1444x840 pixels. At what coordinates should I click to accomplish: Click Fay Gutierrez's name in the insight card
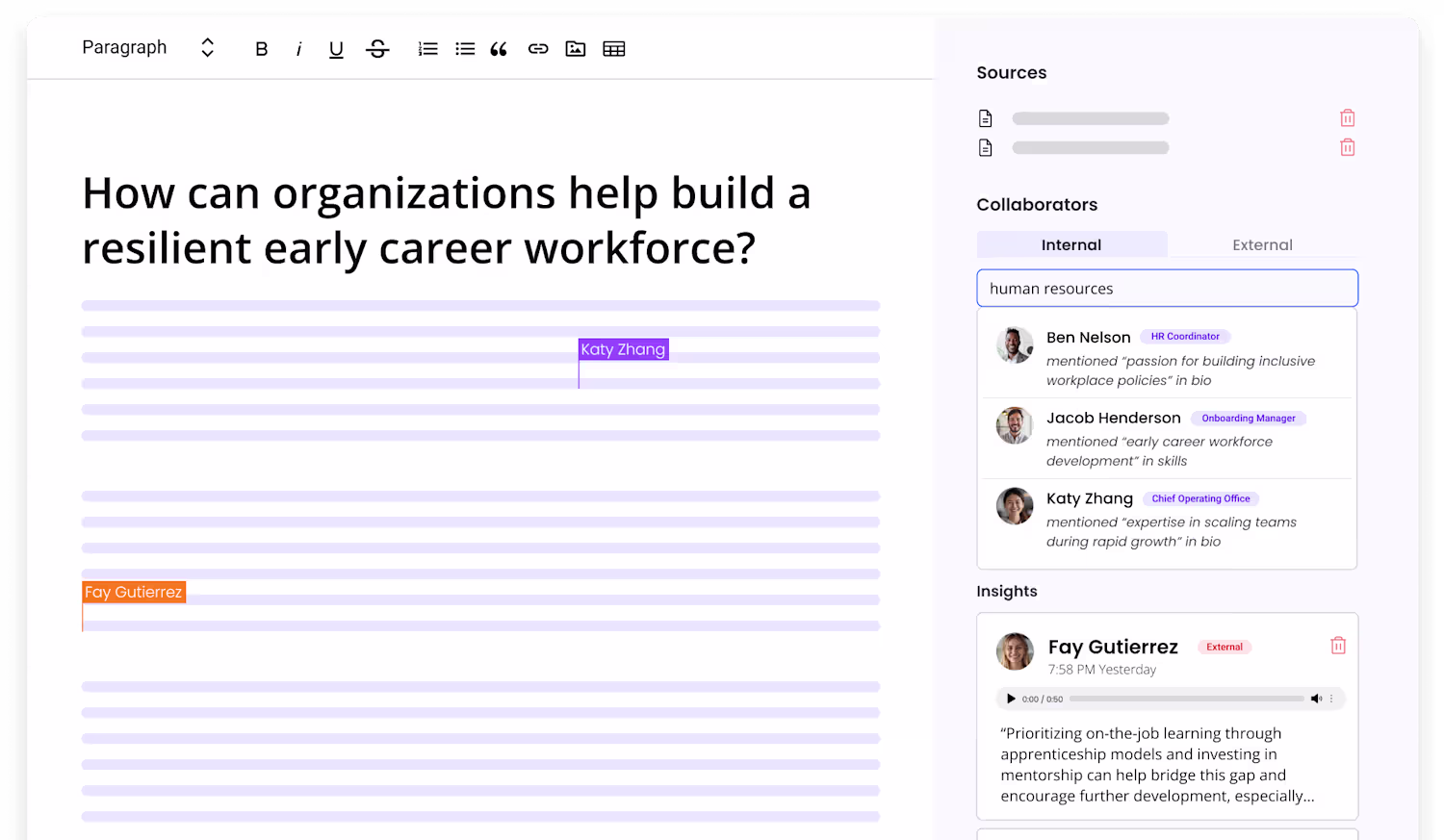click(1113, 647)
